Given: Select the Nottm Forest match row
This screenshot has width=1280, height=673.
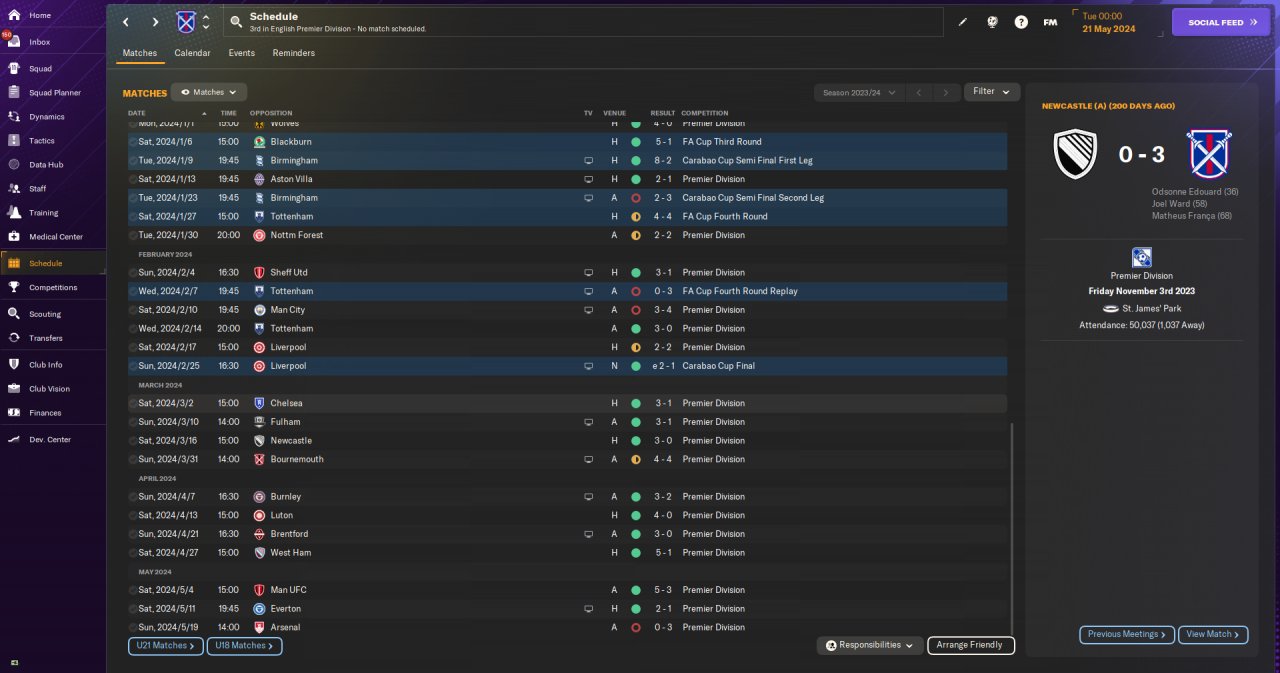Looking at the screenshot, I should [x=567, y=235].
